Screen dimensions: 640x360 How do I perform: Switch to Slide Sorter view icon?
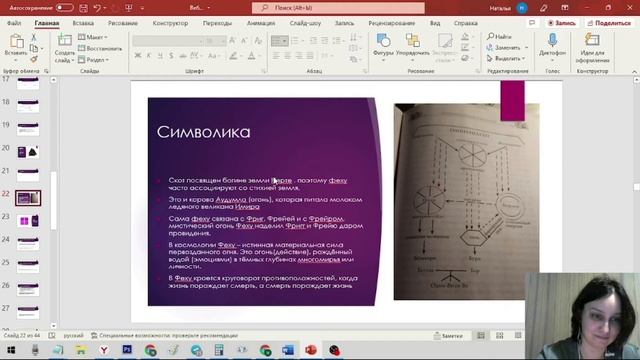[x=500, y=336]
